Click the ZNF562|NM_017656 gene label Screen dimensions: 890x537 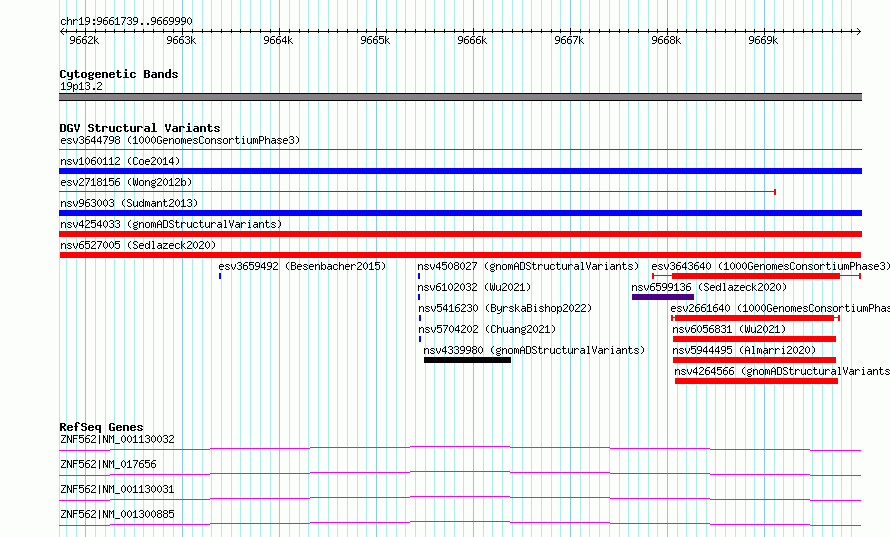[108, 464]
